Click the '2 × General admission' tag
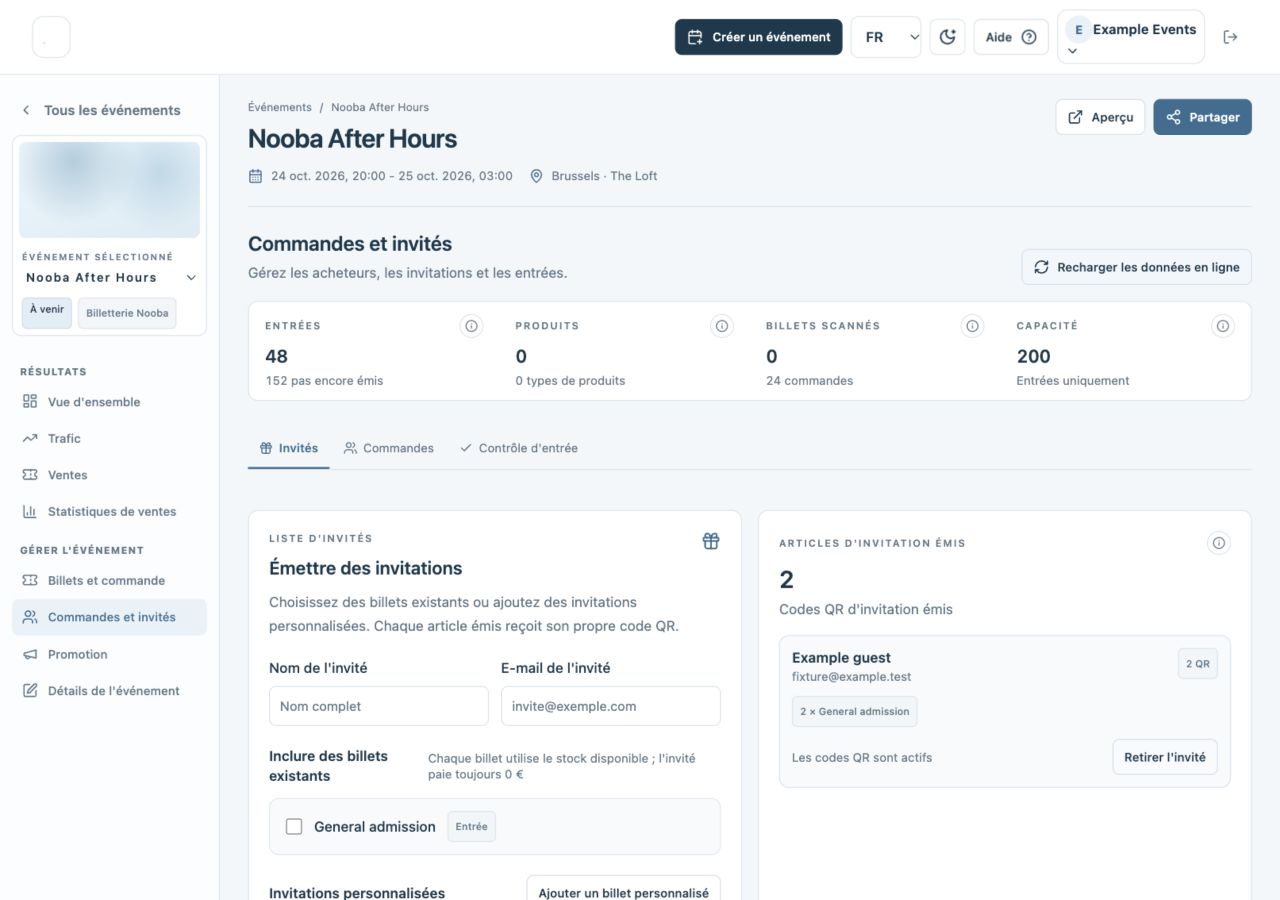 pos(855,711)
